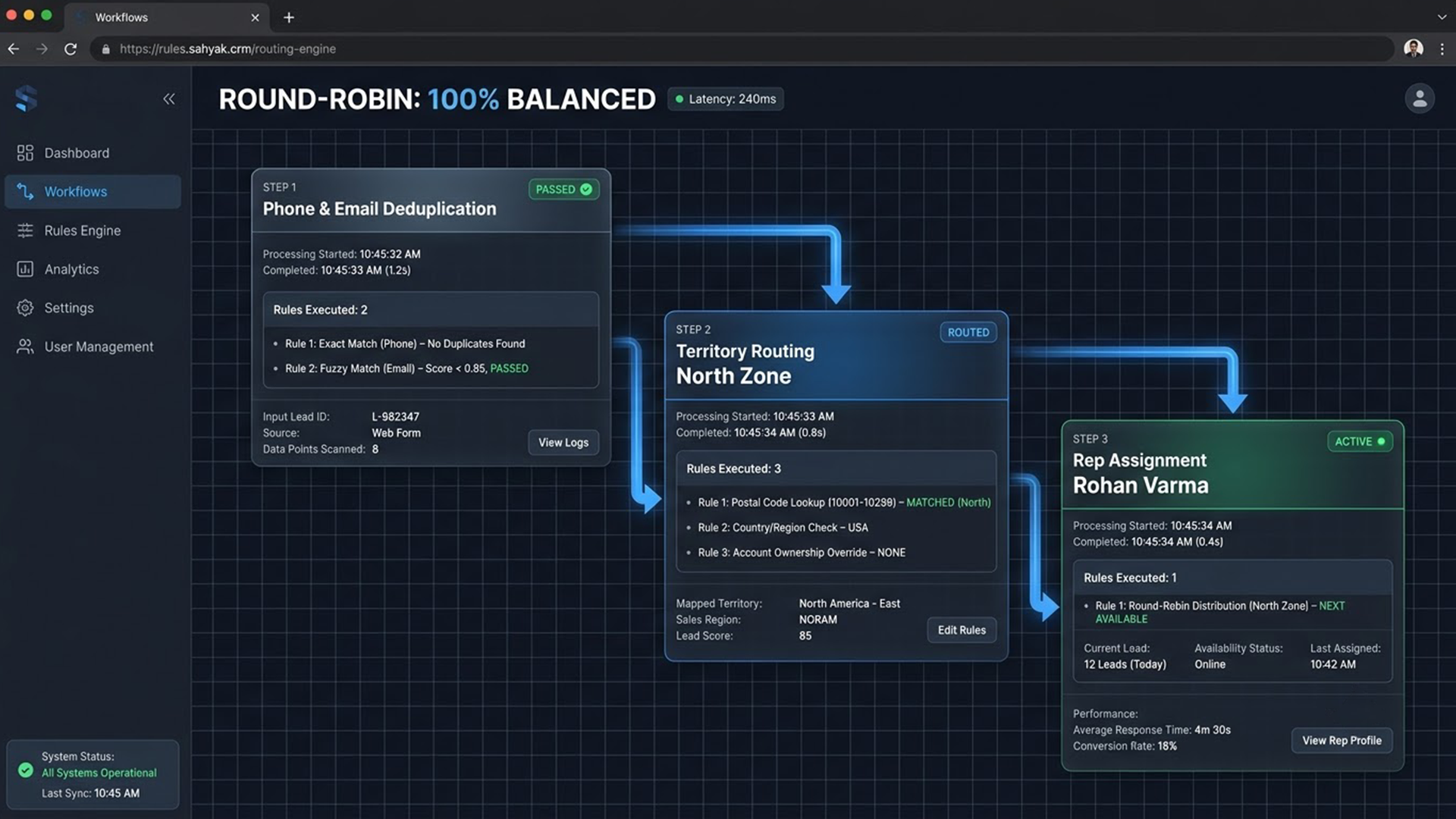Click the green checkmark in PASSED badge

coord(586,190)
